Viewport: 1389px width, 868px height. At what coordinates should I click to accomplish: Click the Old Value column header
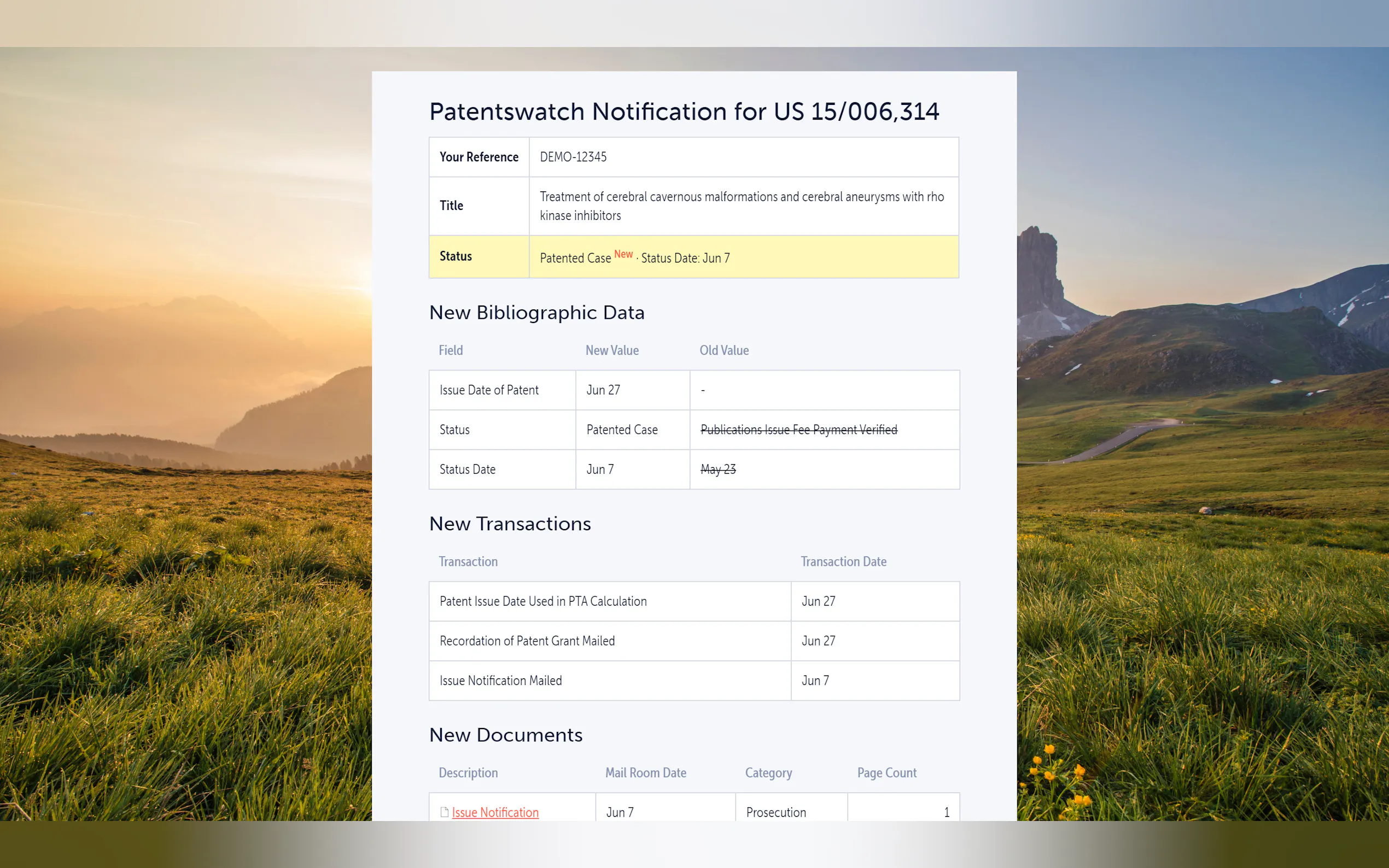723,350
